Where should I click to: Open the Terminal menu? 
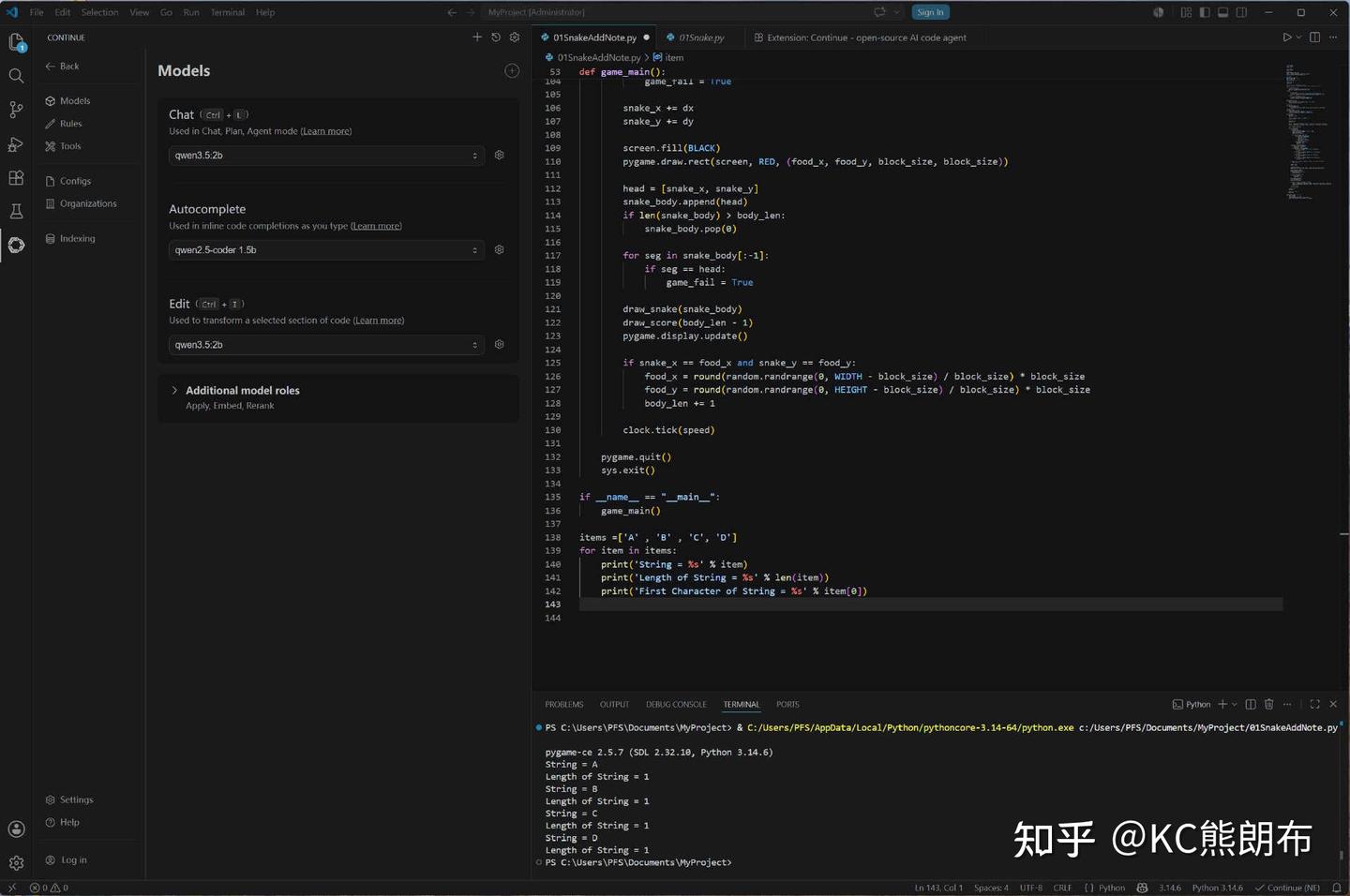(x=227, y=12)
